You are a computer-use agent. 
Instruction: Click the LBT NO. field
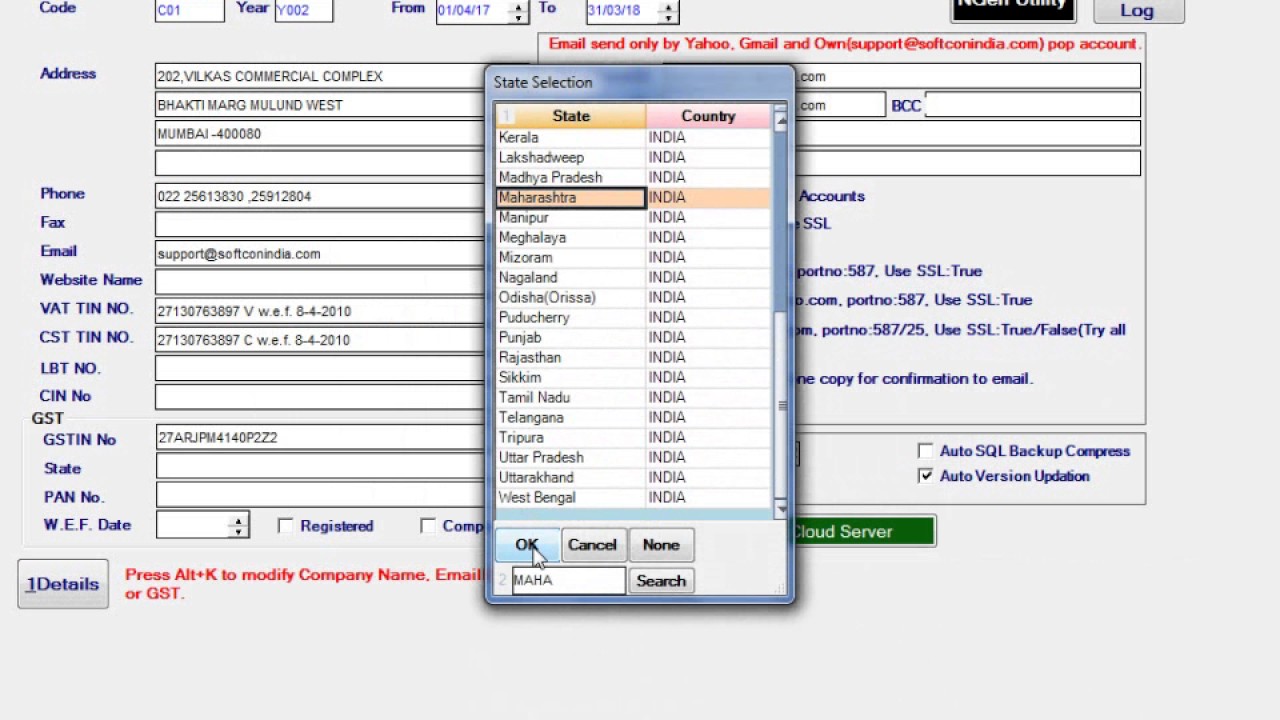point(320,369)
